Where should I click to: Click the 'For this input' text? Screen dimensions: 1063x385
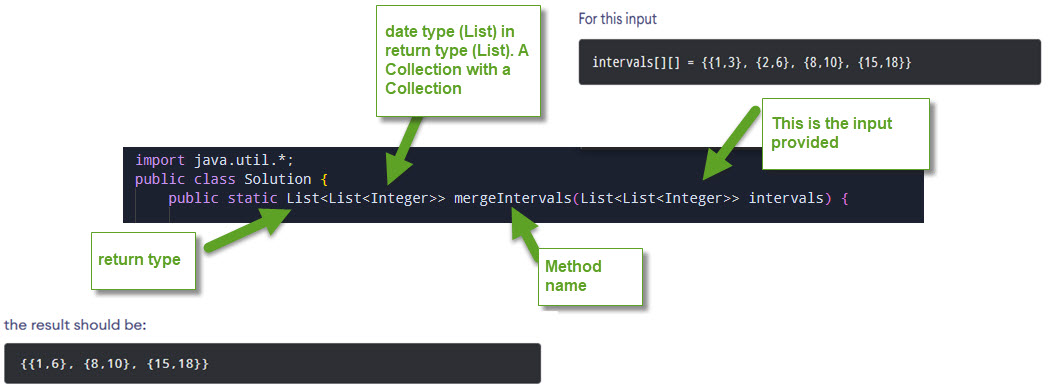pos(617,19)
